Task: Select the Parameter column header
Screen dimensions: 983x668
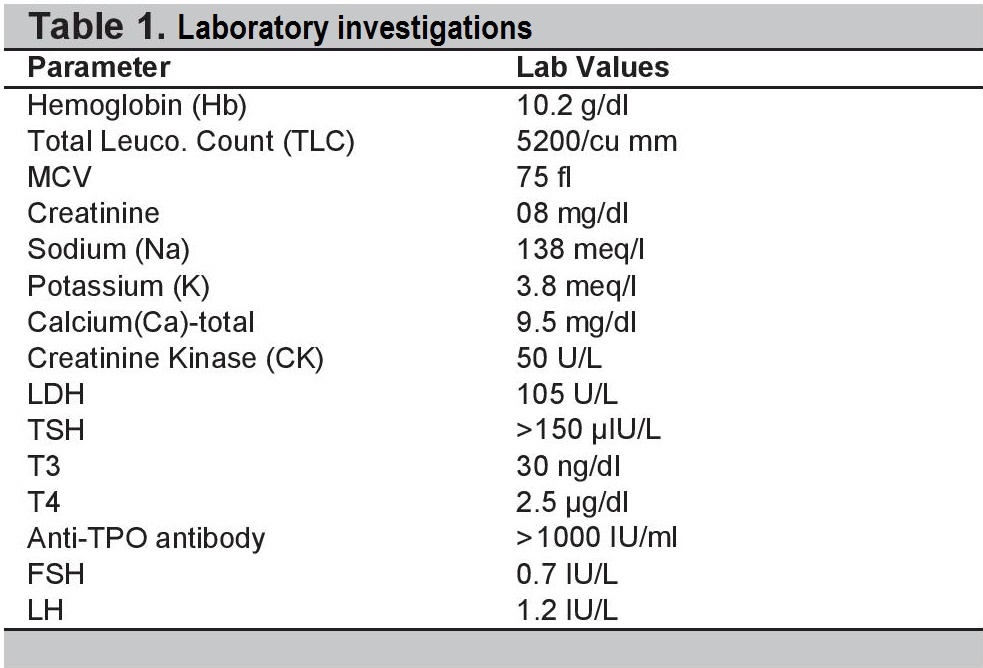Action: click(99, 67)
